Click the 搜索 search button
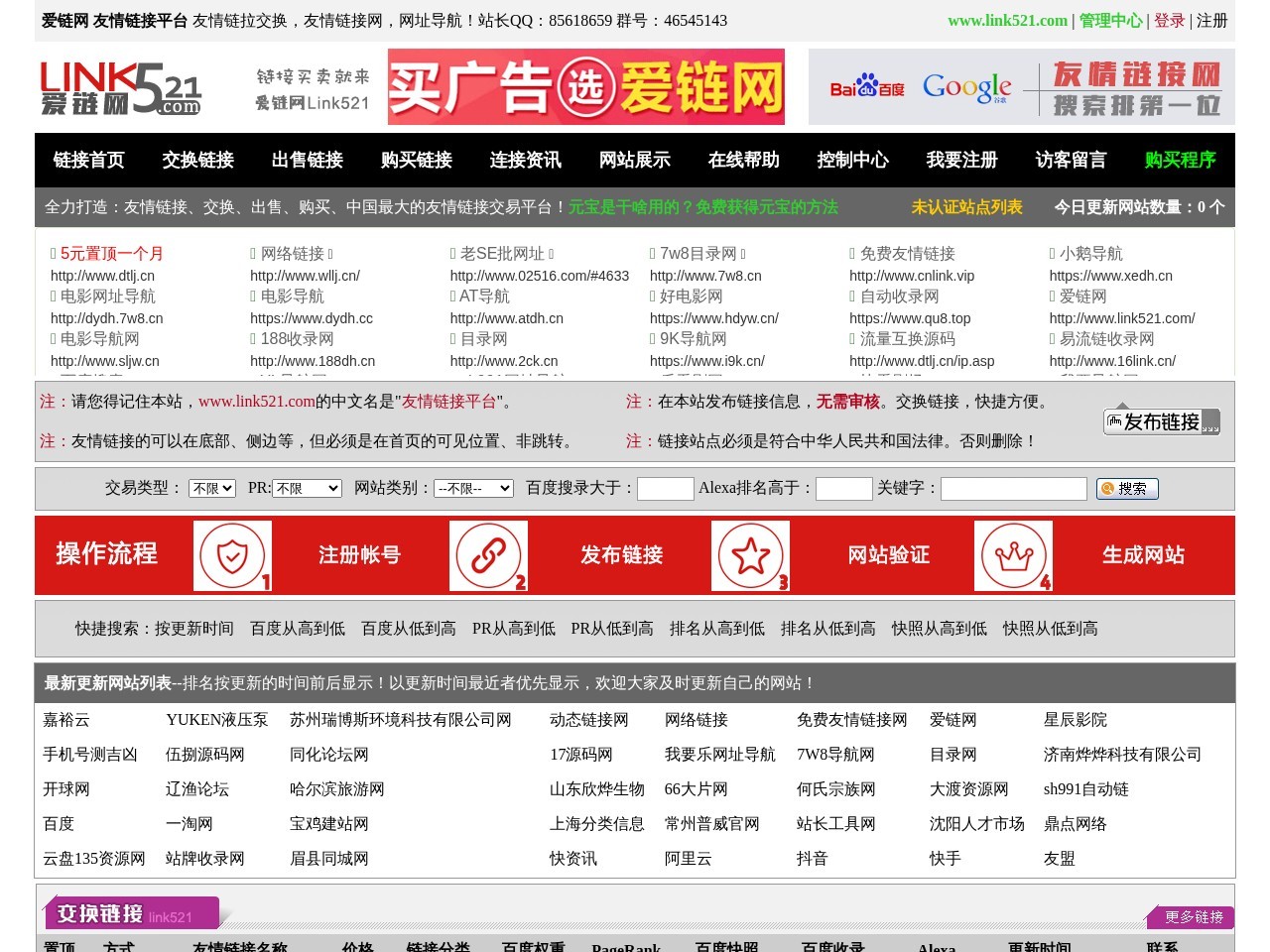The width and height of the screenshot is (1270, 952). 1127,488
